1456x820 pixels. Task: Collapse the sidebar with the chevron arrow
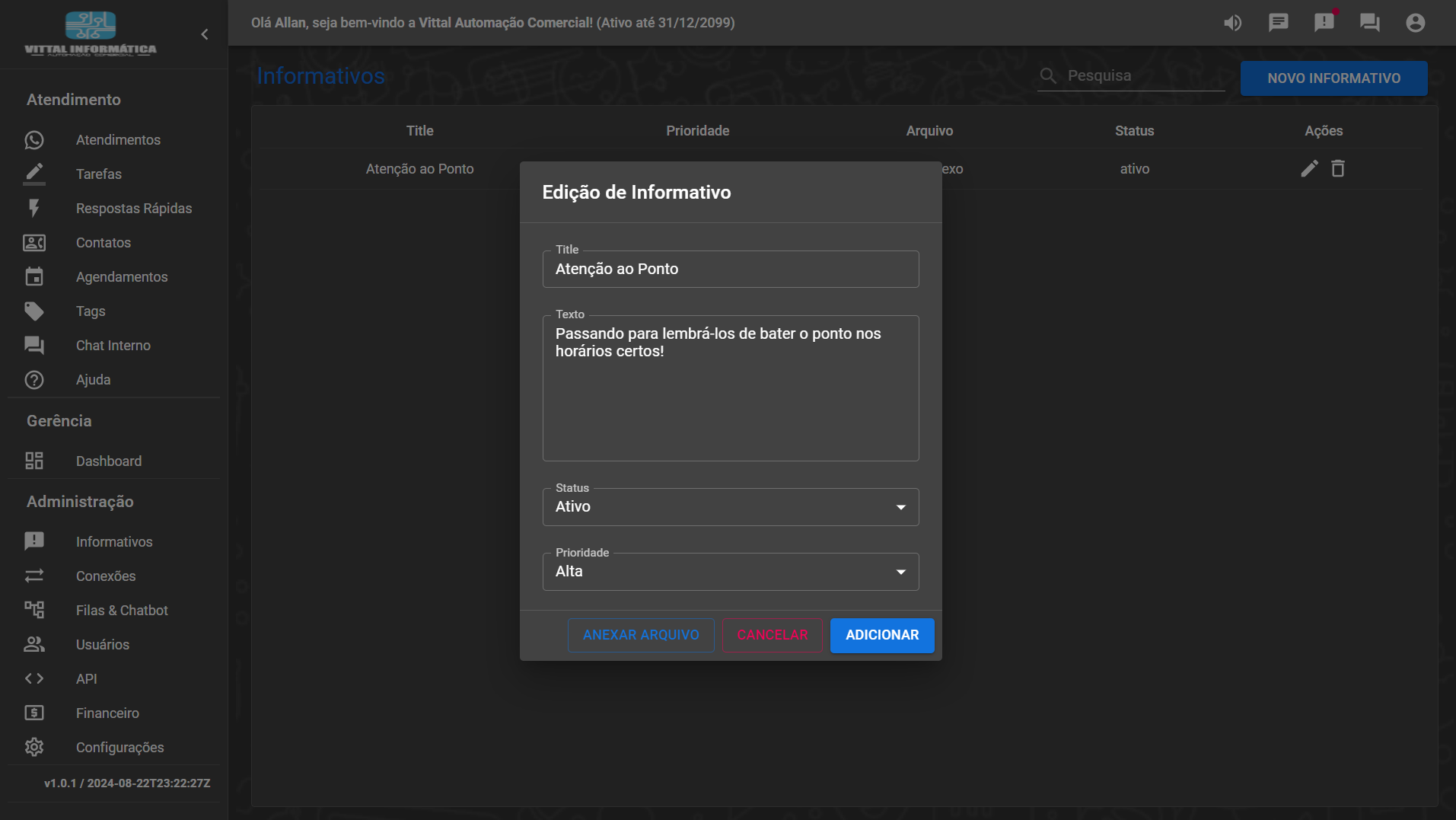point(204,34)
